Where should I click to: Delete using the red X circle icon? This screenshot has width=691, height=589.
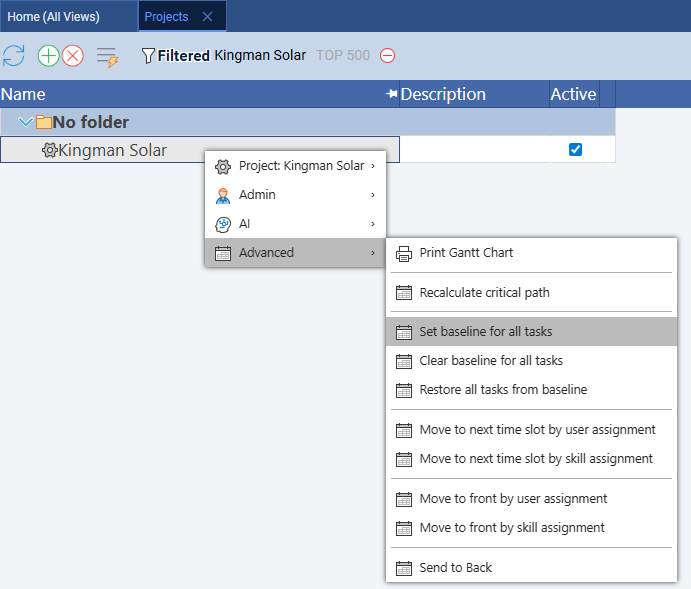click(x=73, y=56)
